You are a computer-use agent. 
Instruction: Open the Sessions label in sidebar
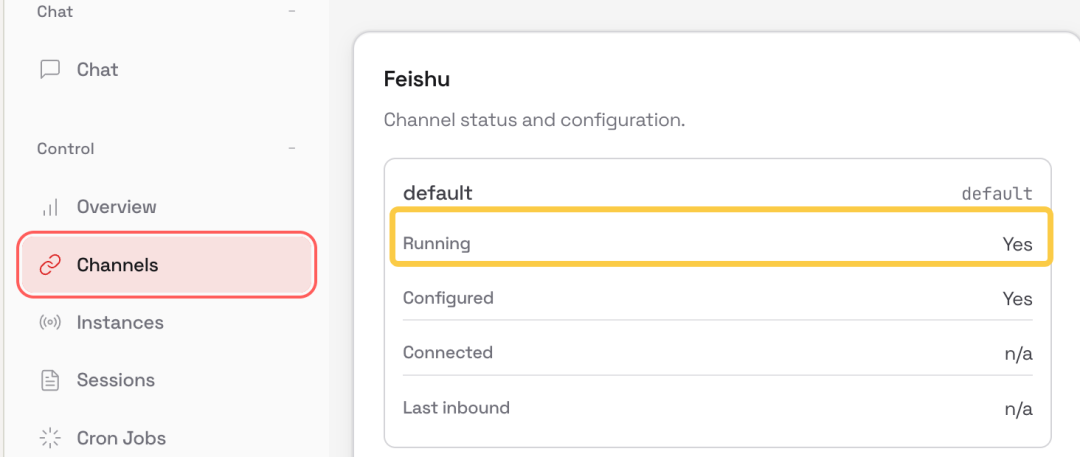click(x=115, y=380)
